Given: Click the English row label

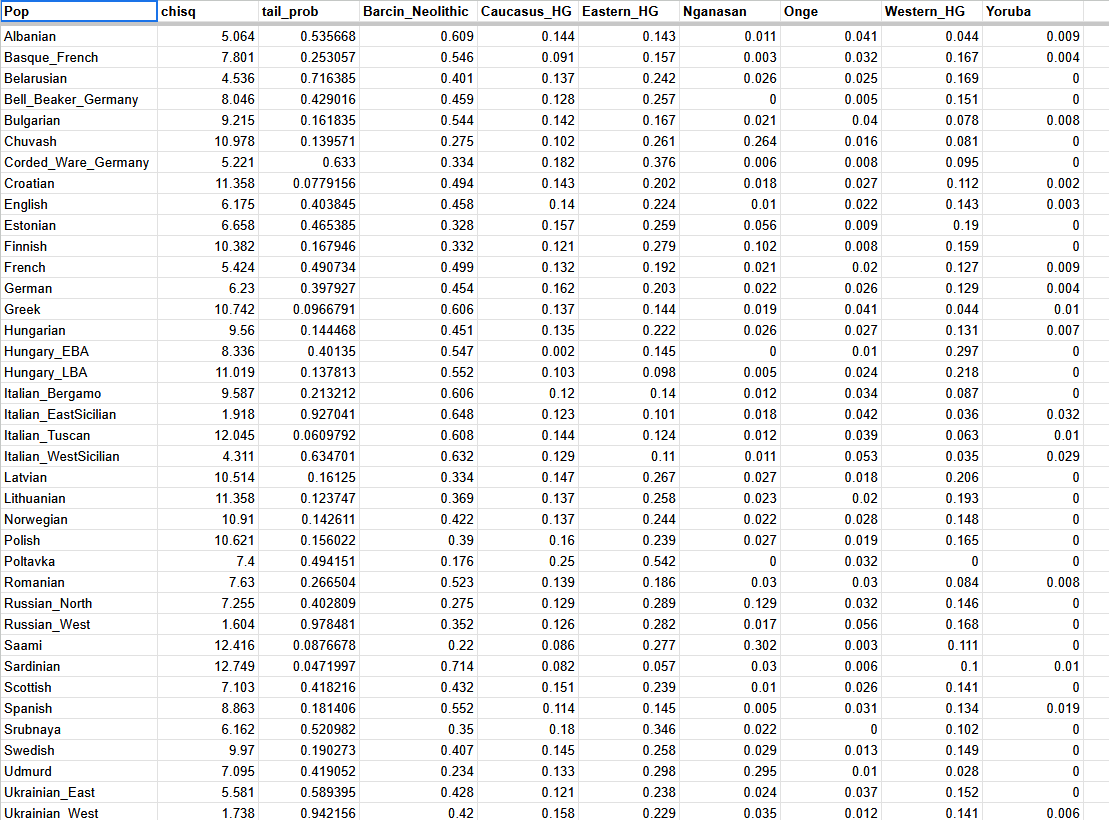Looking at the screenshot, I should [25, 204].
